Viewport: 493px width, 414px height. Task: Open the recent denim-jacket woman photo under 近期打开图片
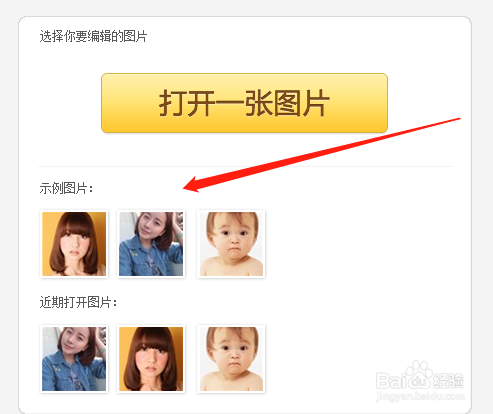point(74,359)
